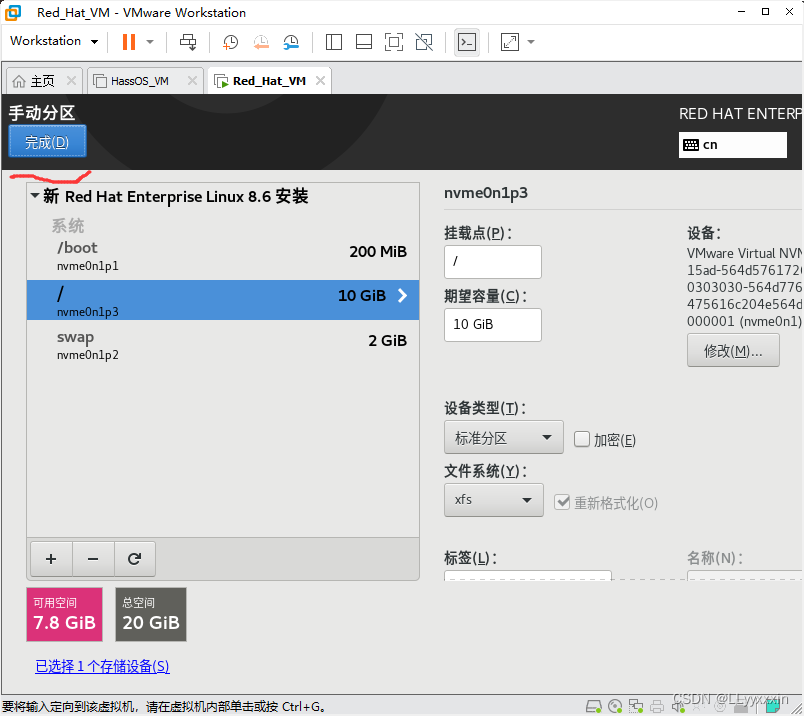Click the 修改(M)... button
This screenshot has height=716, width=804.
coord(733,351)
